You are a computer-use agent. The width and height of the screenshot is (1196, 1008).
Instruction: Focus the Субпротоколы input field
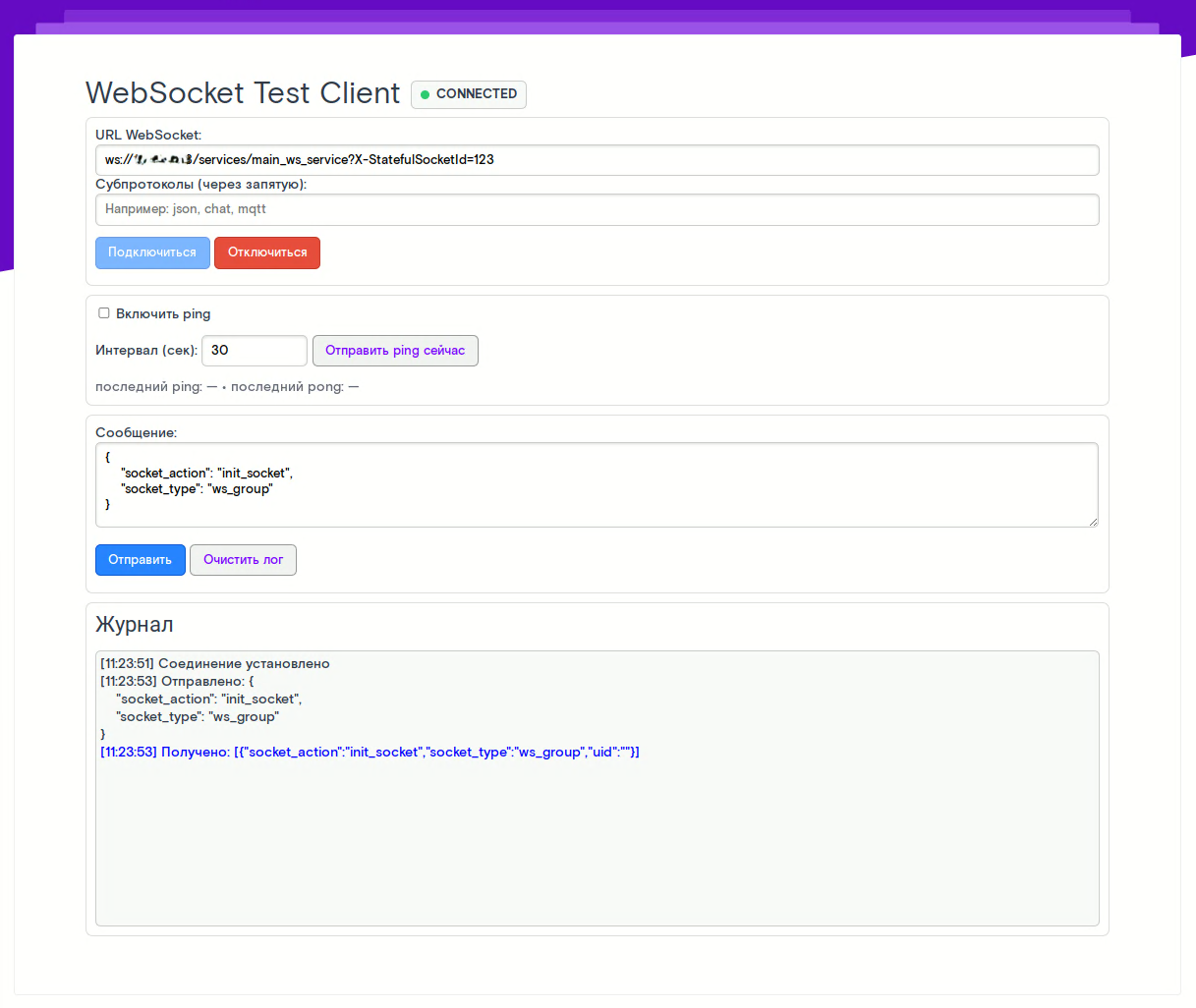point(597,209)
